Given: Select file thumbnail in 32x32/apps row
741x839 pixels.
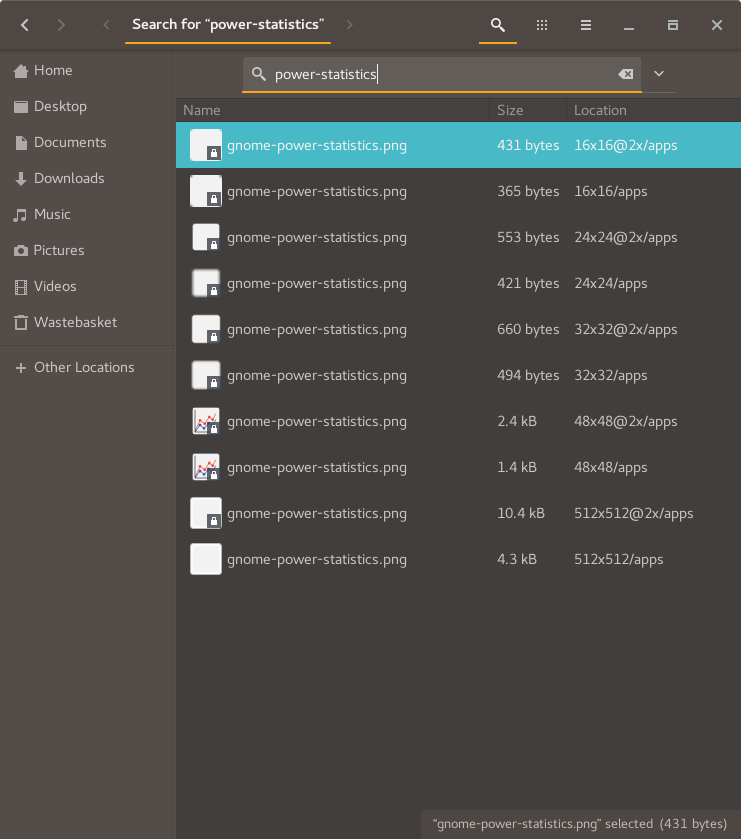Looking at the screenshot, I should (206, 375).
